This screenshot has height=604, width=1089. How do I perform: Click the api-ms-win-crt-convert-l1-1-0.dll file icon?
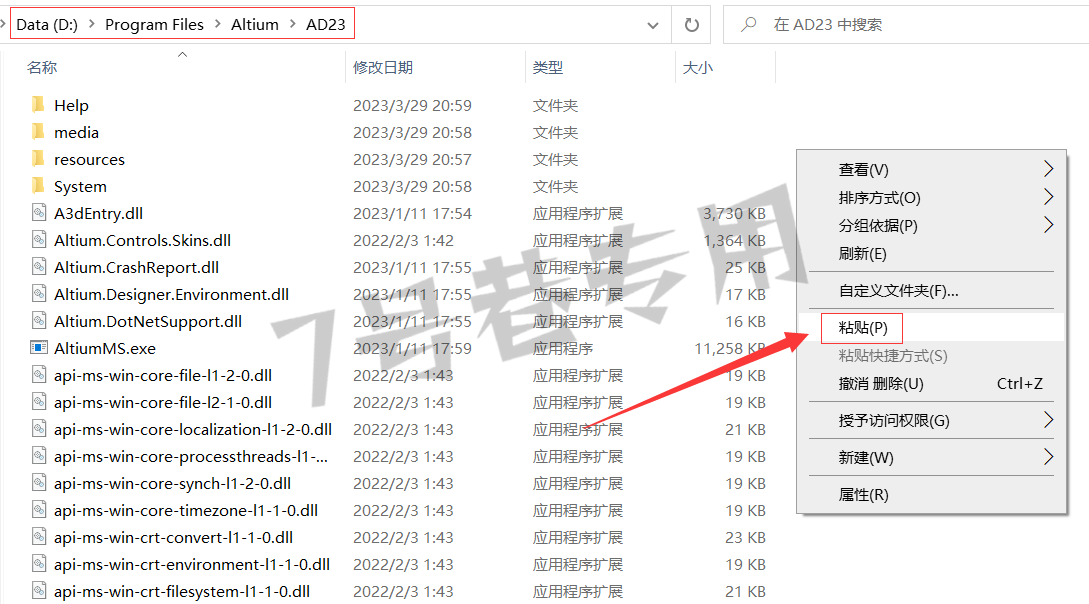point(39,537)
